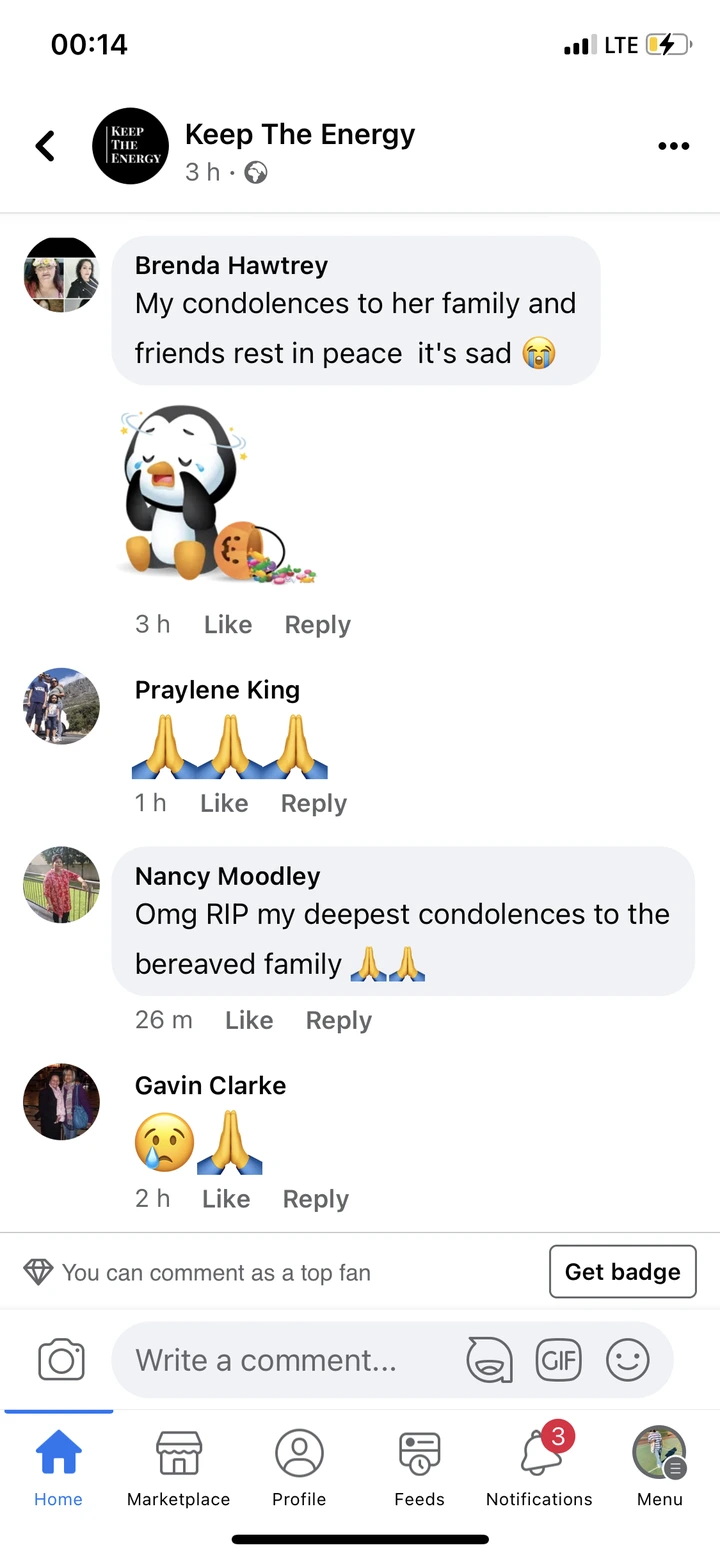Reply to Nancy Moodley's comment
Image resolution: width=720 pixels, height=1559 pixels.
point(339,1020)
